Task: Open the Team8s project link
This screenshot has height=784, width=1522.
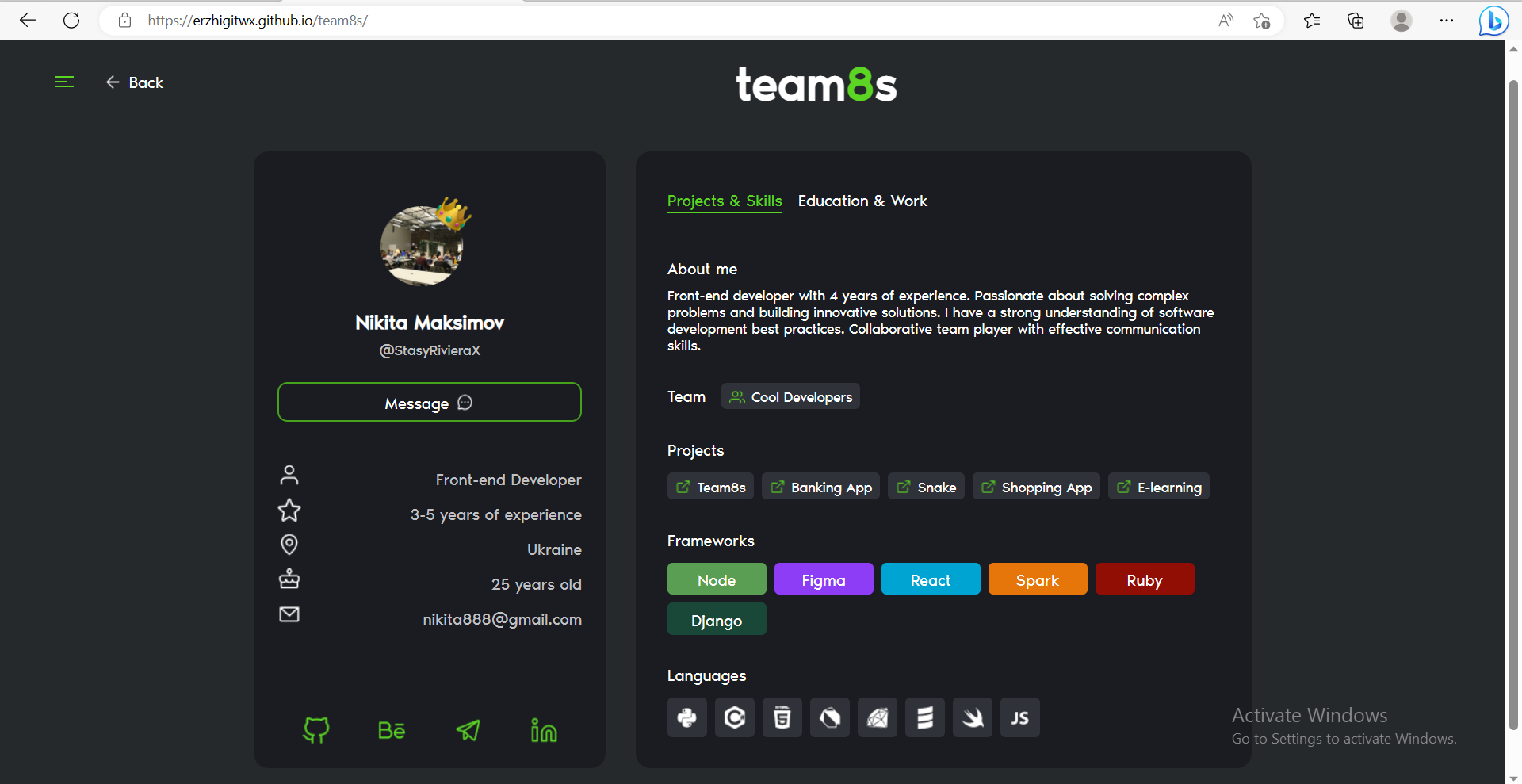Action: point(710,487)
